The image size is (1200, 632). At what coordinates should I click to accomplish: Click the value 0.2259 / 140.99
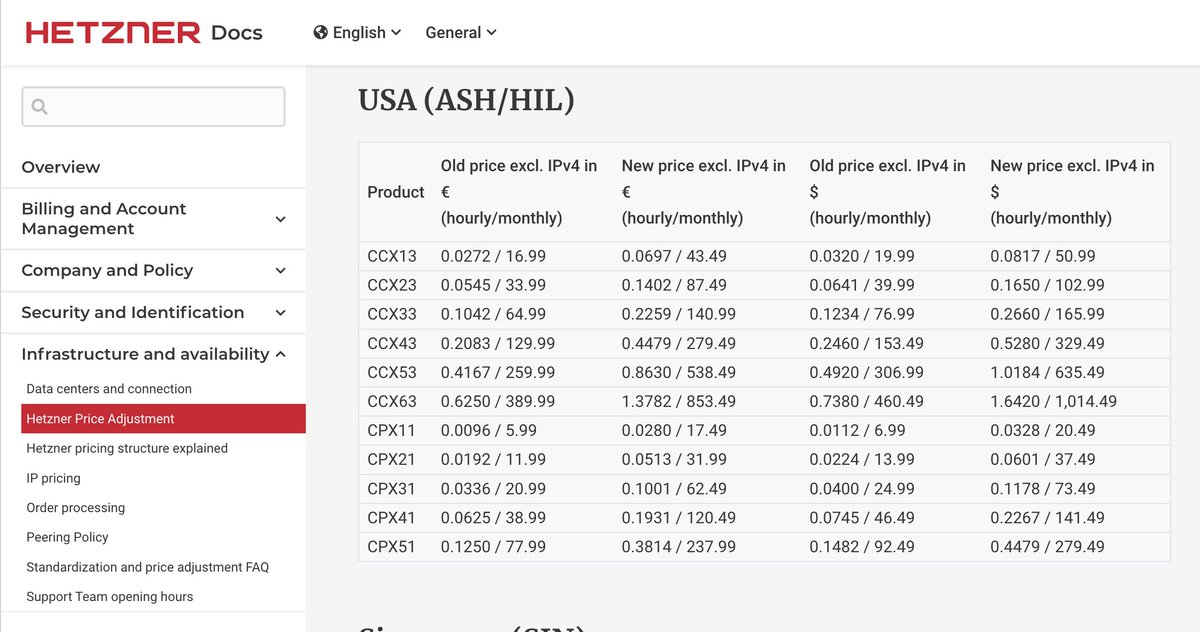point(679,314)
